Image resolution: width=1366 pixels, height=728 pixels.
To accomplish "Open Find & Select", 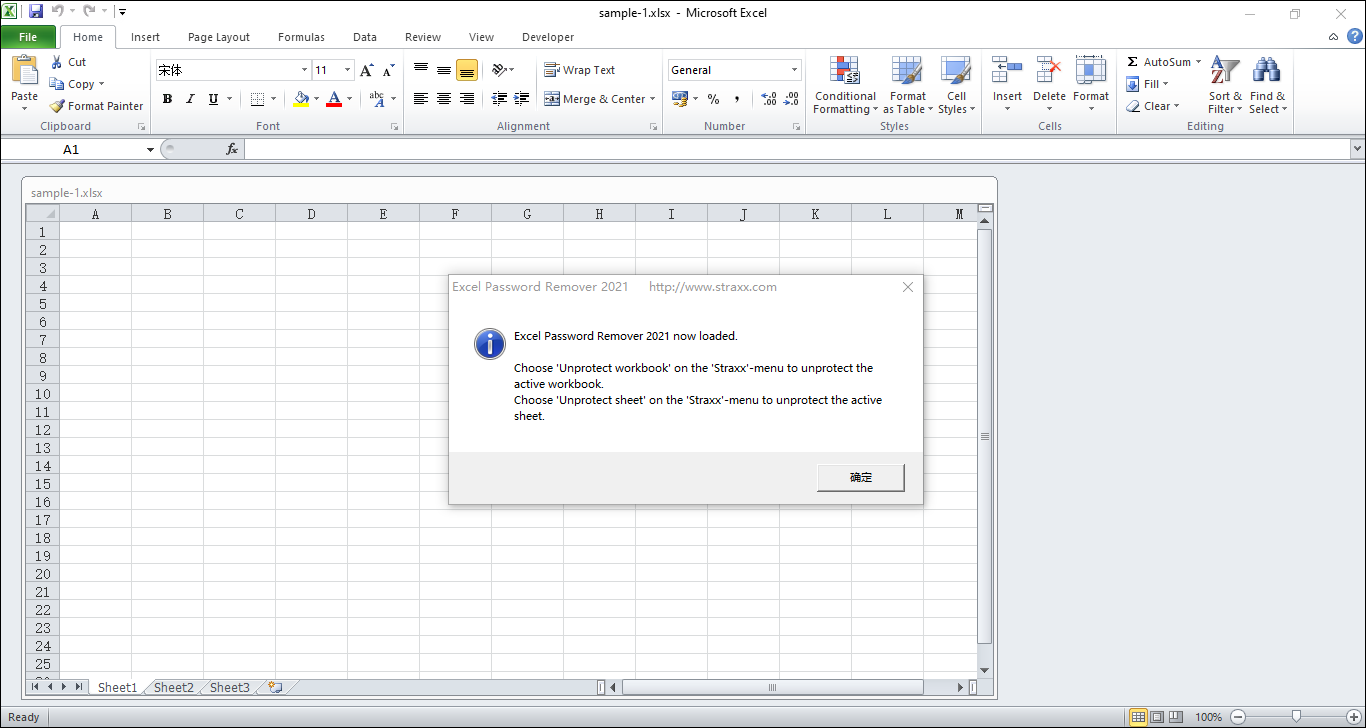I will tap(1267, 86).
